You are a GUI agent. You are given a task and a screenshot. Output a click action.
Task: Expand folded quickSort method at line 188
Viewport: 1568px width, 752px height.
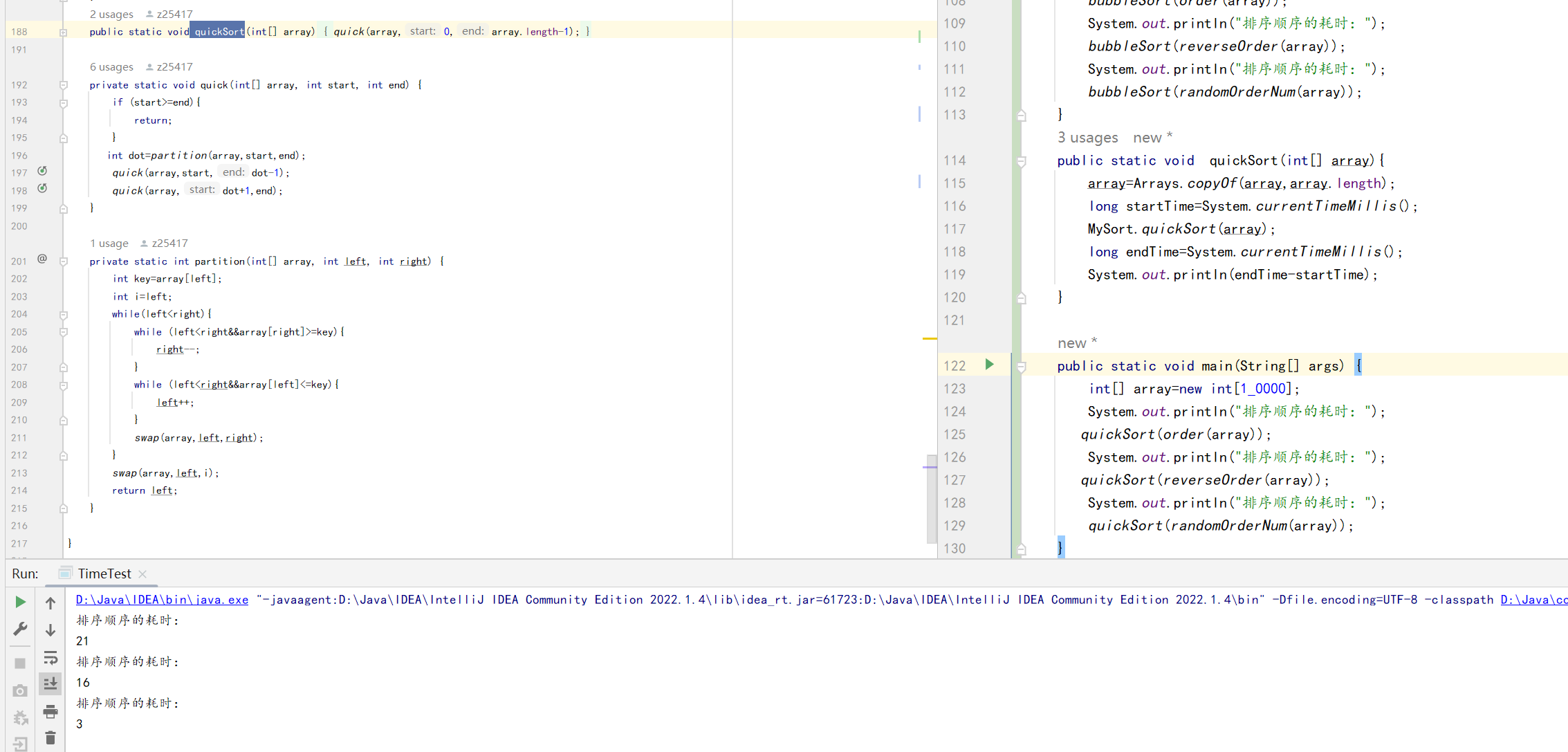tap(64, 32)
